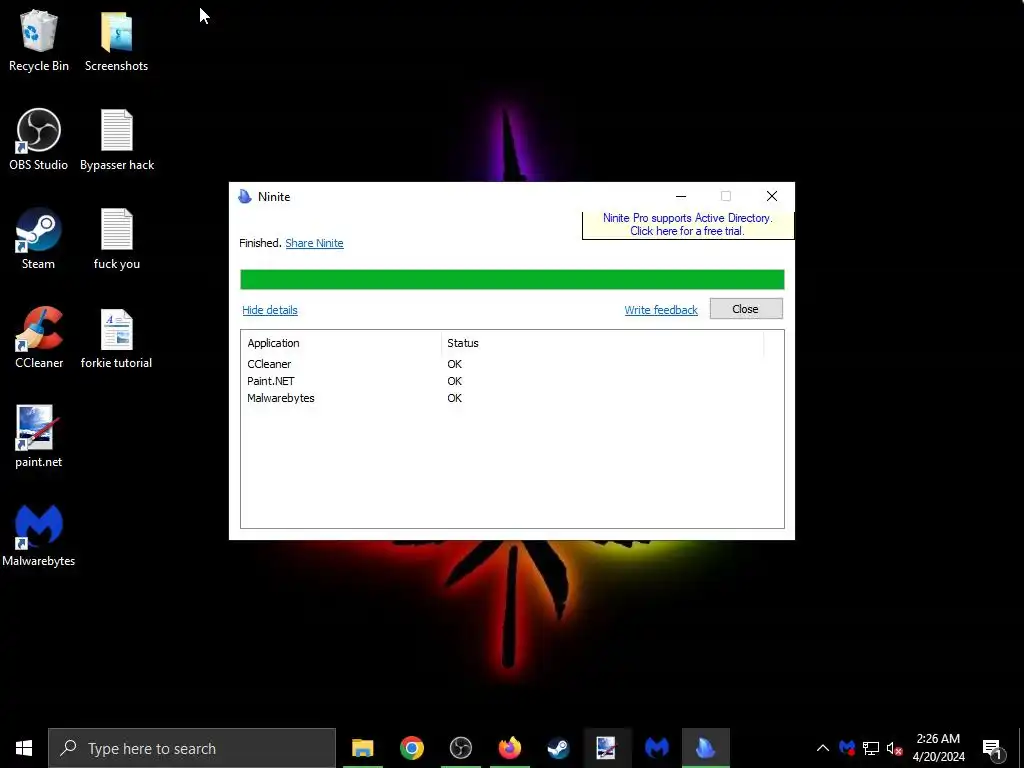Click Hide details link

(x=270, y=310)
